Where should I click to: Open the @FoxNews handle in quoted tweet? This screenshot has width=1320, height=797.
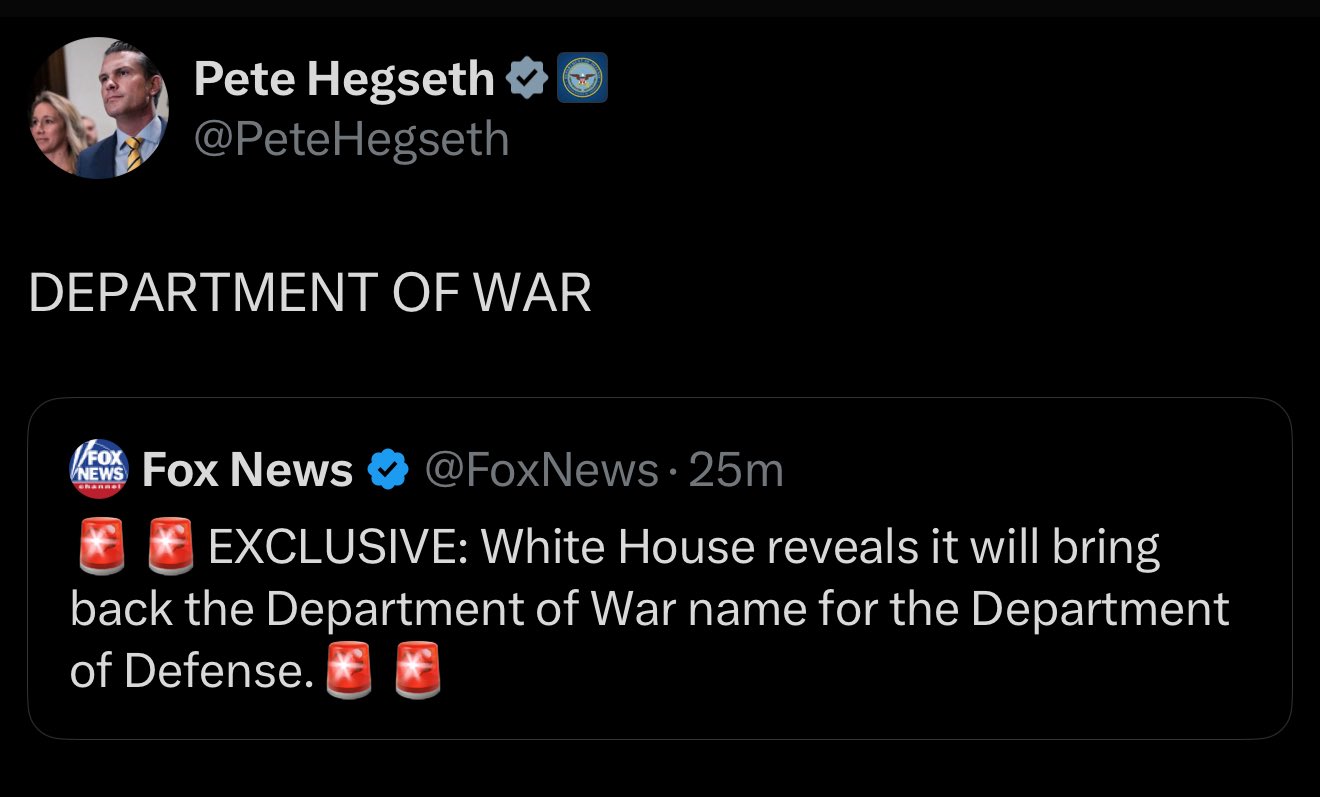(x=541, y=470)
